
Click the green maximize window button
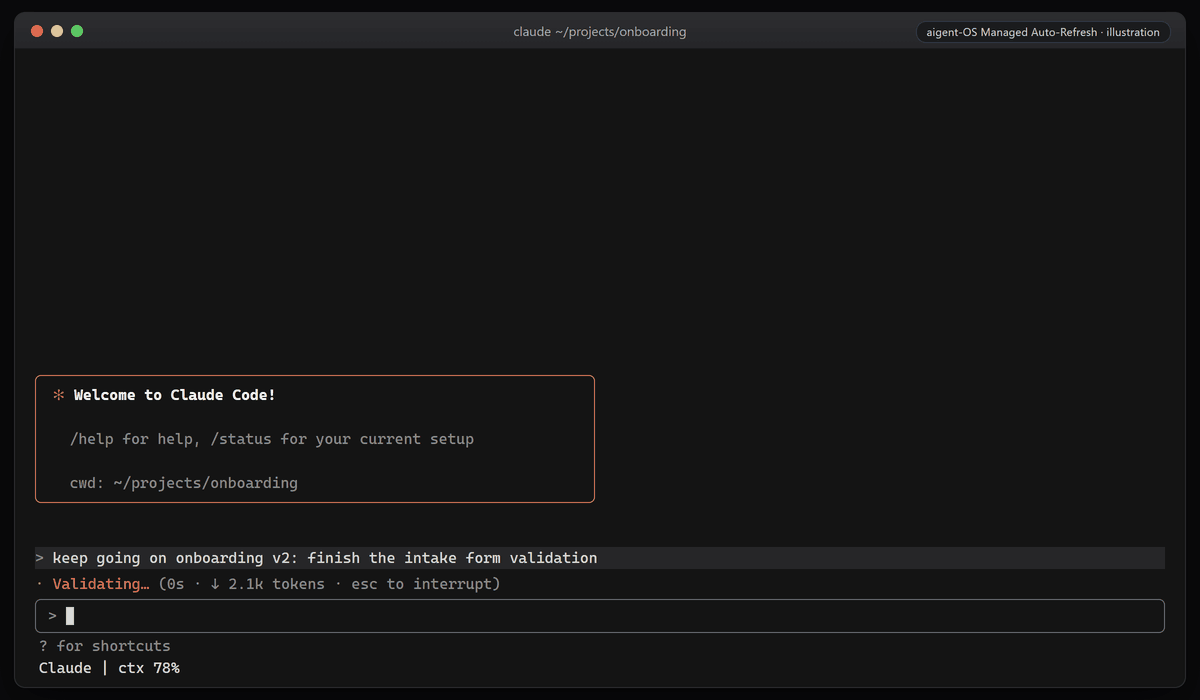(x=77, y=31)
